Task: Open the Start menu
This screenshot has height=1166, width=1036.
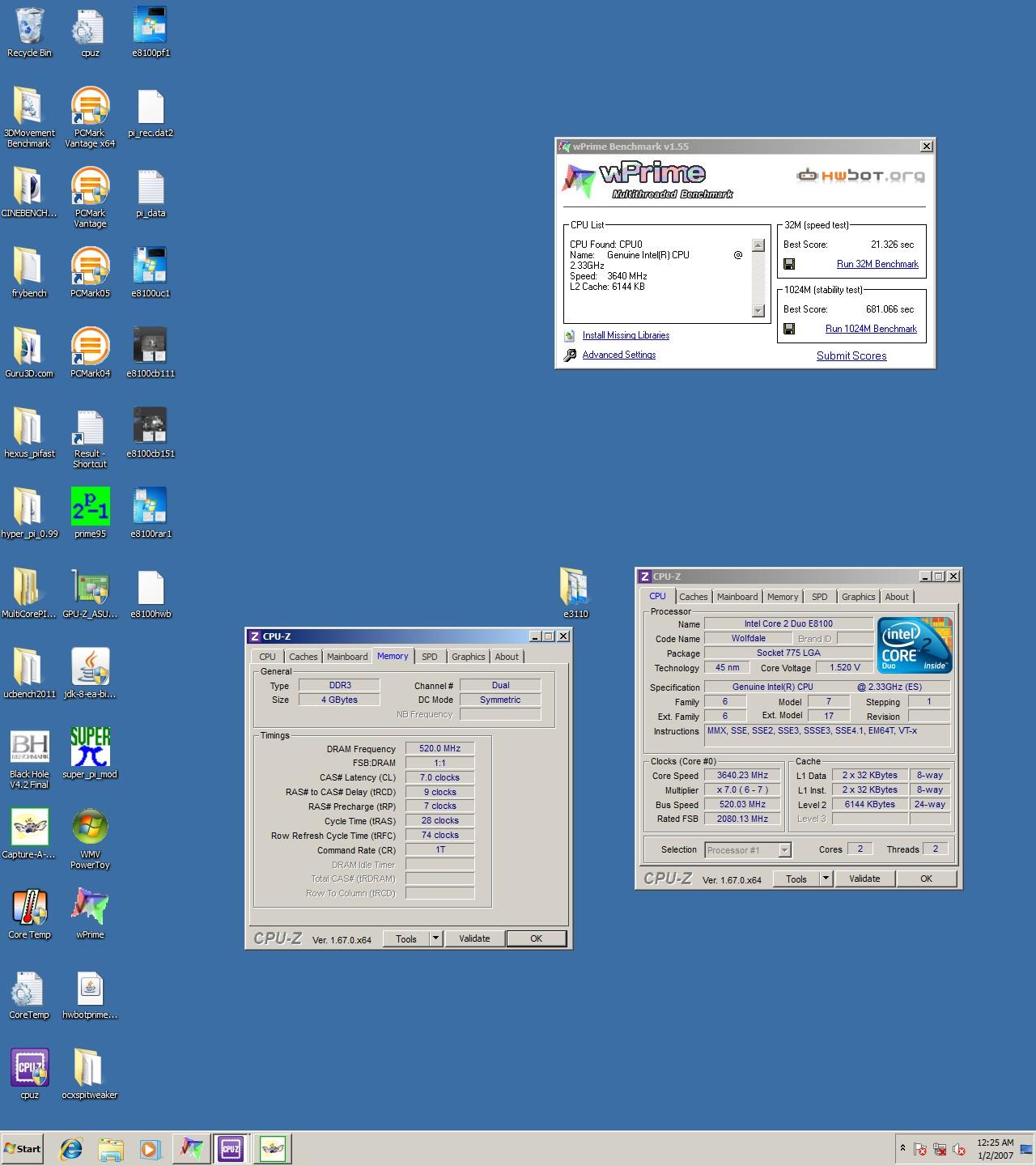Action: (22, 1148)
